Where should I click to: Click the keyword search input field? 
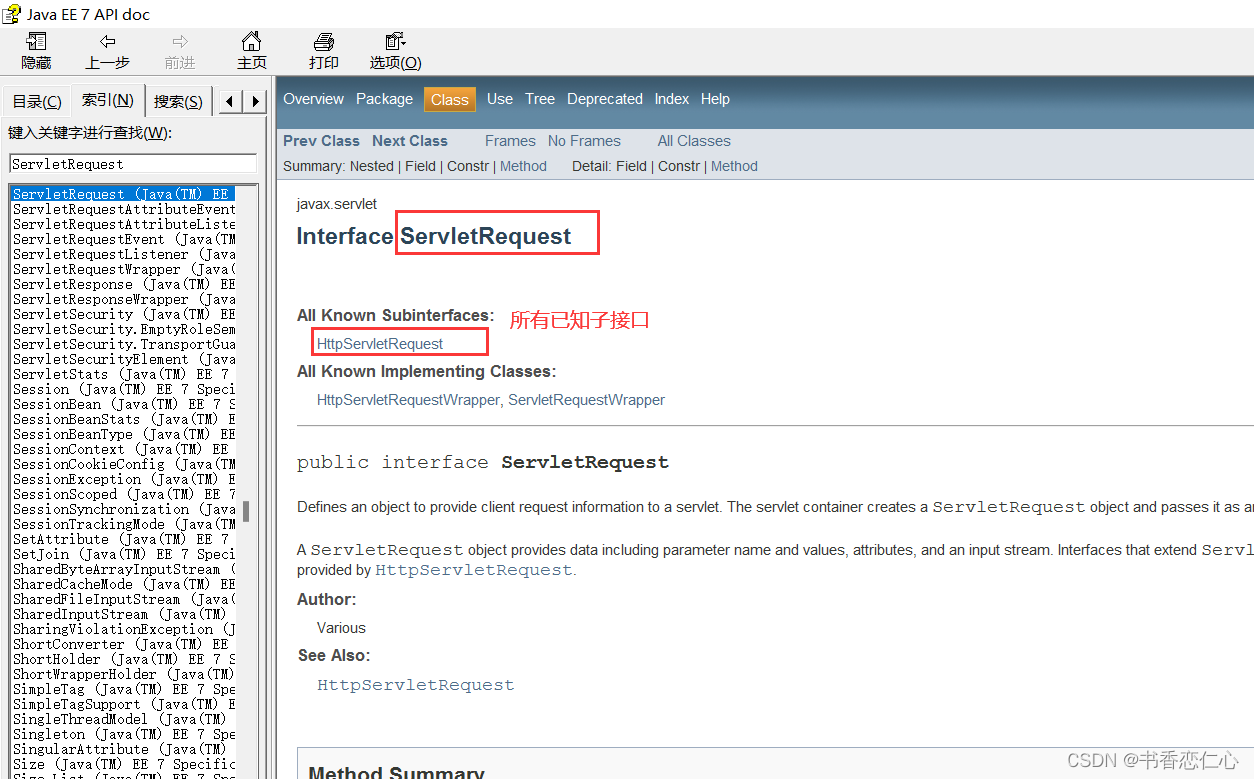tap(131, 162)
